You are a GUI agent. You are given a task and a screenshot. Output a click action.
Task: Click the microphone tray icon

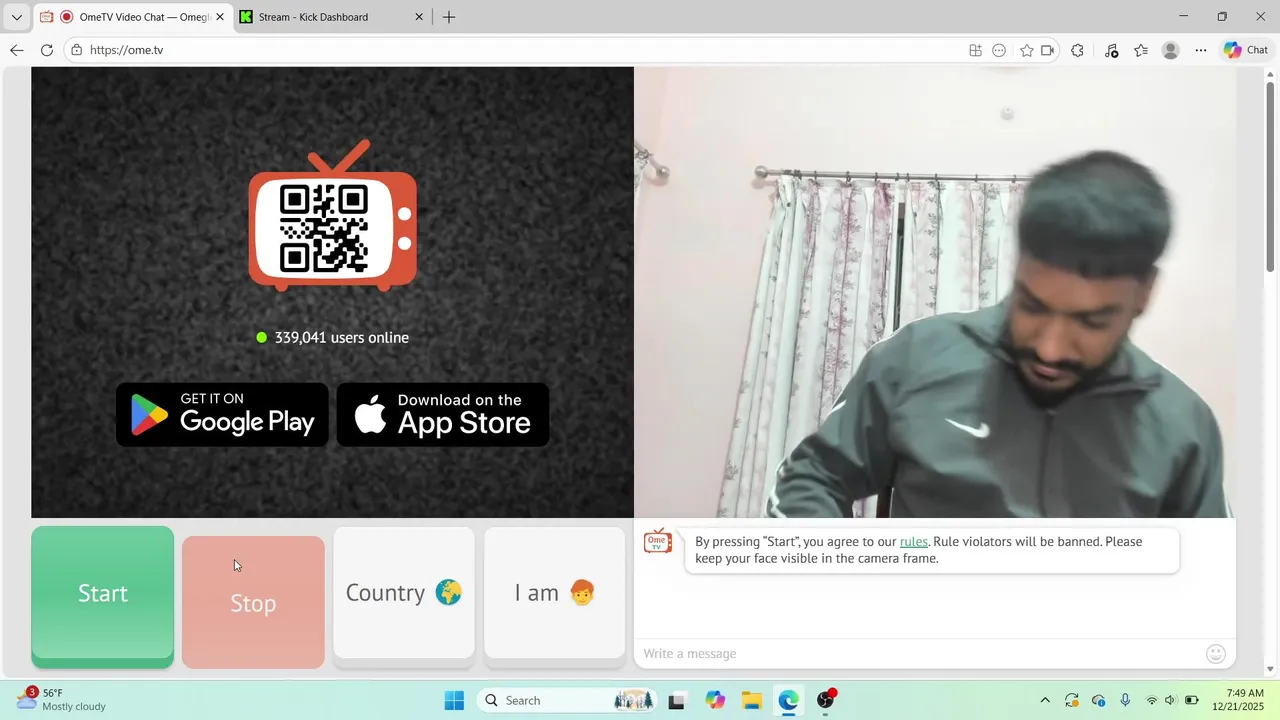coord(1126,700)
